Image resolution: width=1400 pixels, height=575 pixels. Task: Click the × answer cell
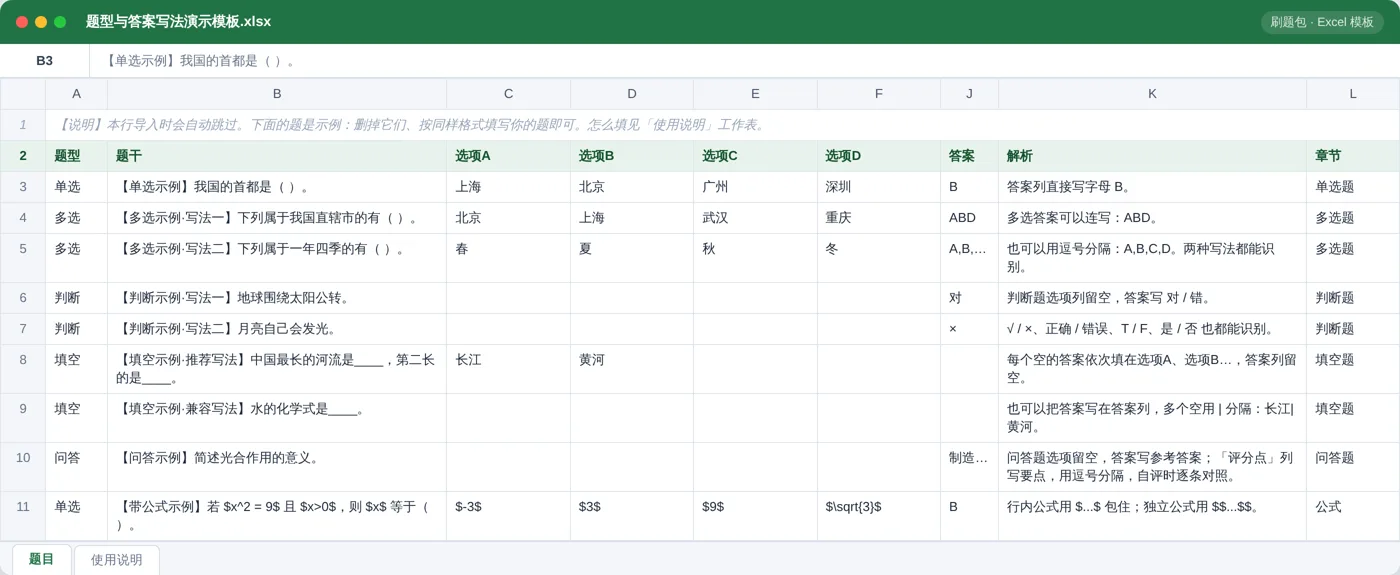point(969,329)
